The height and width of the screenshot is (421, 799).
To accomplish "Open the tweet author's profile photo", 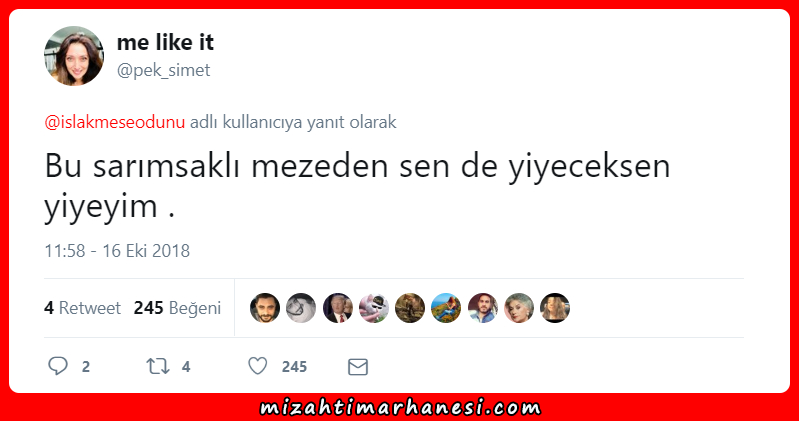I will [x=74, y=56].
